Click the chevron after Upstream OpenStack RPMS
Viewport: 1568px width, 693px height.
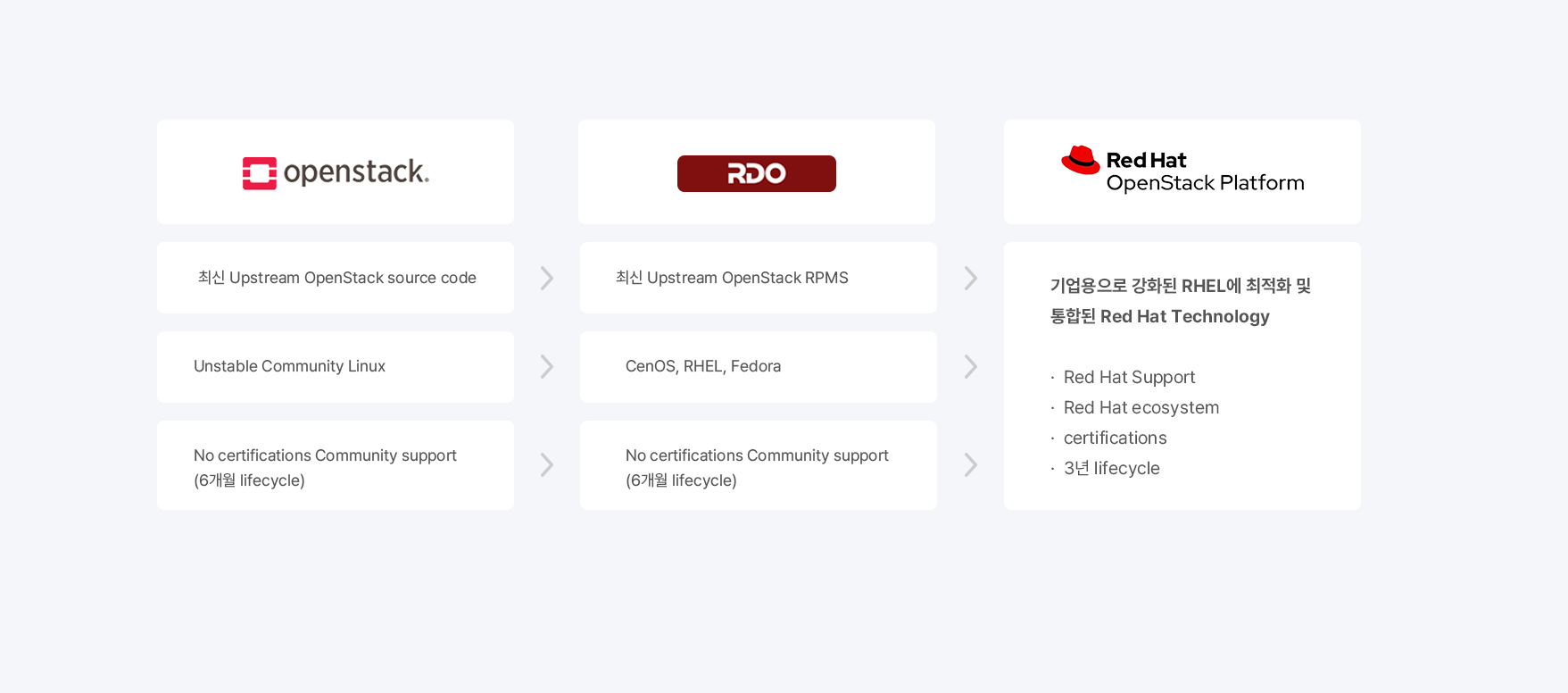(971, 278)
